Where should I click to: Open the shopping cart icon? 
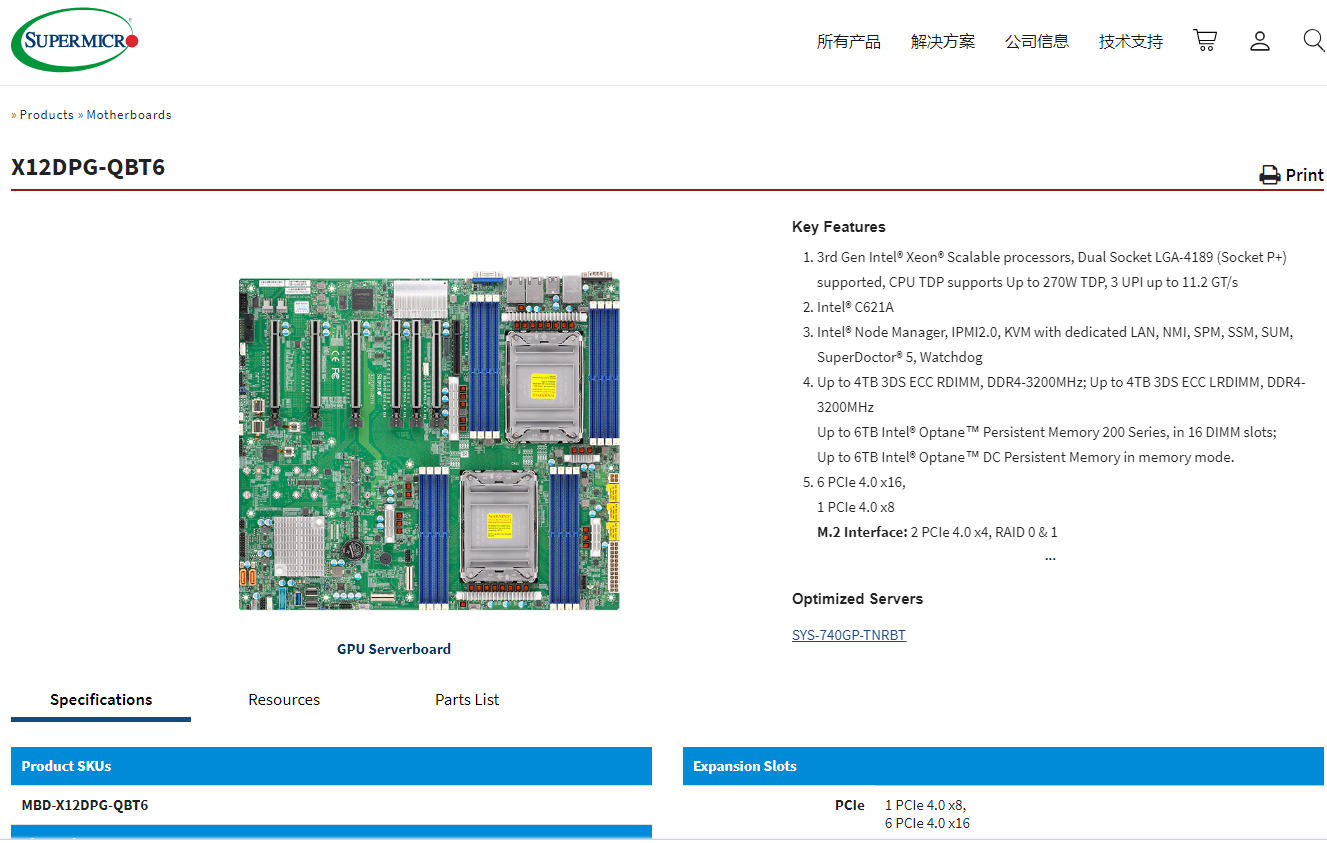(1205, 41)
